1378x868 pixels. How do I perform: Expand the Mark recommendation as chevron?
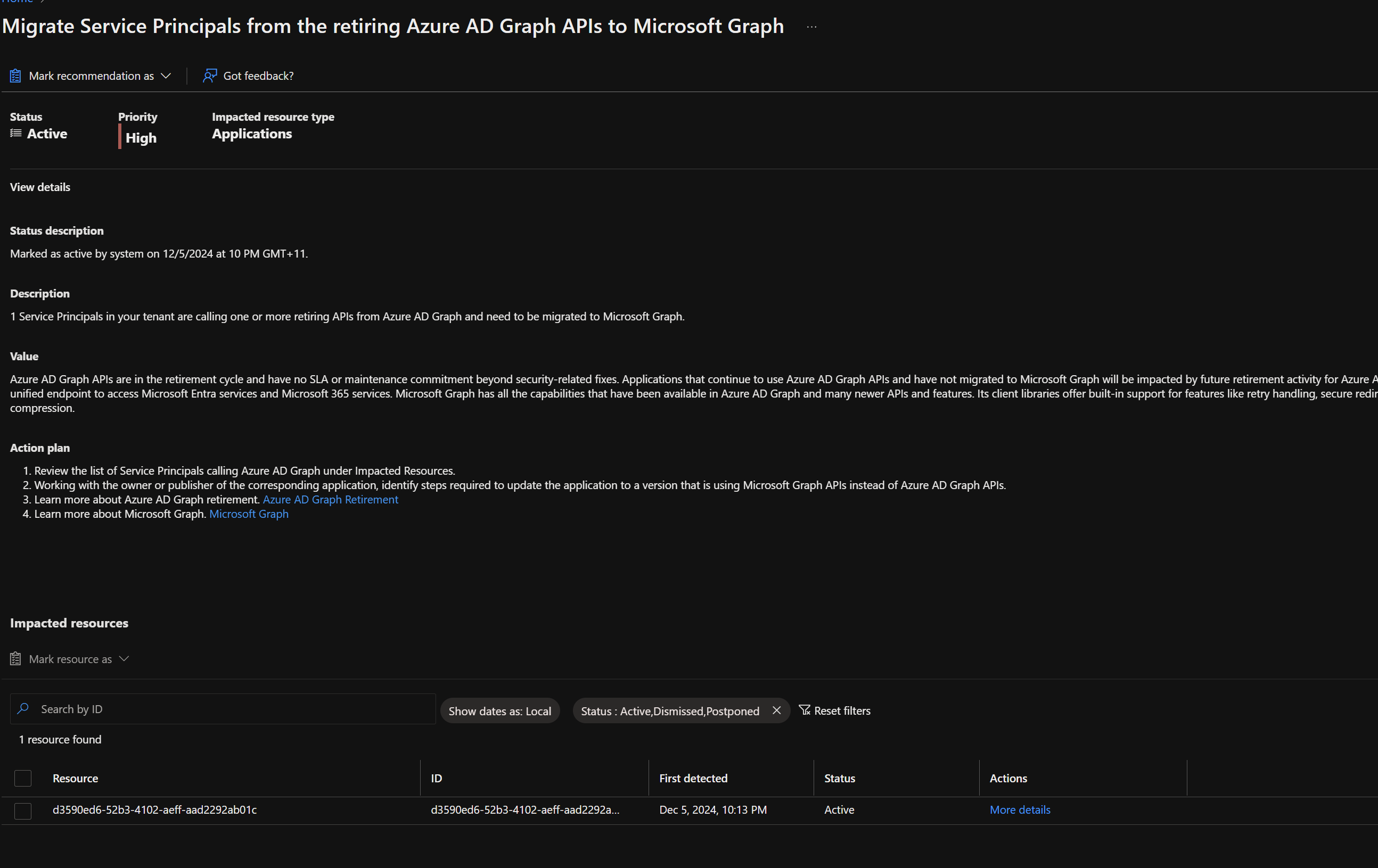click(x=166, y=76)
